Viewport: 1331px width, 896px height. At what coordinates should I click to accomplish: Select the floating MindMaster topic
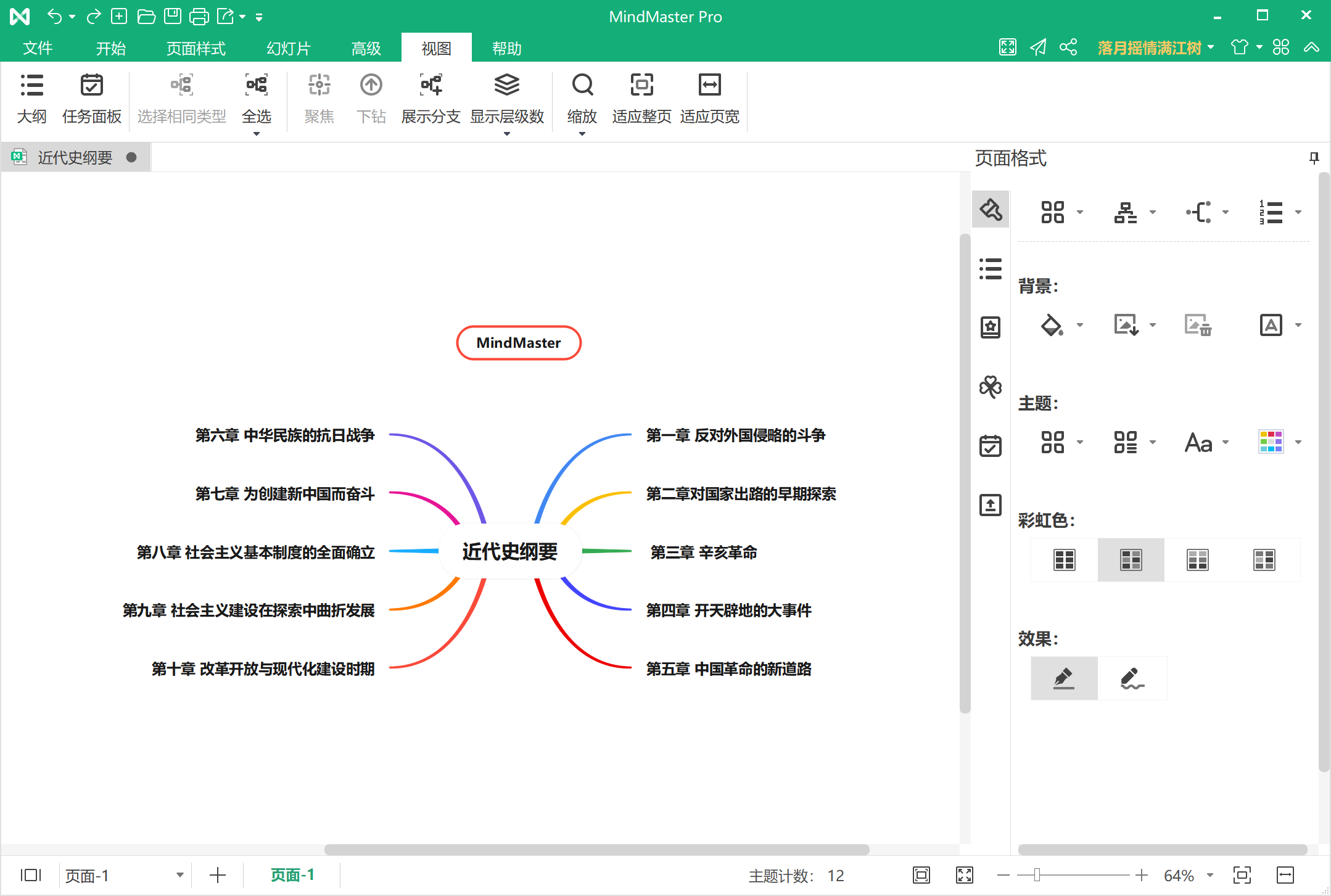point(519,343)
